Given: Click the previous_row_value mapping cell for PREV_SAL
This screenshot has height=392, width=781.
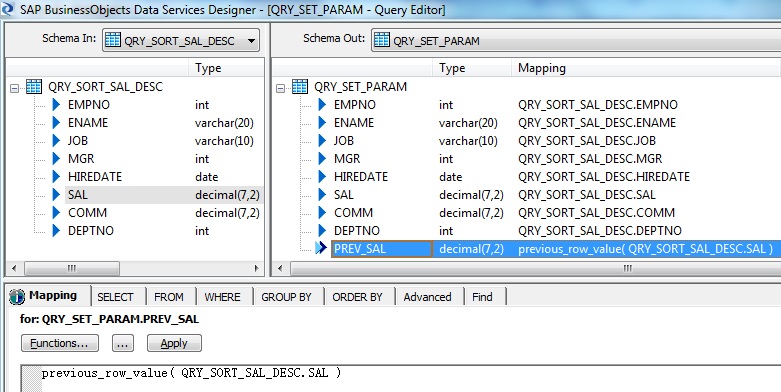Looking at the screenshot, I should pyautogui.click(x=646, y=249).
